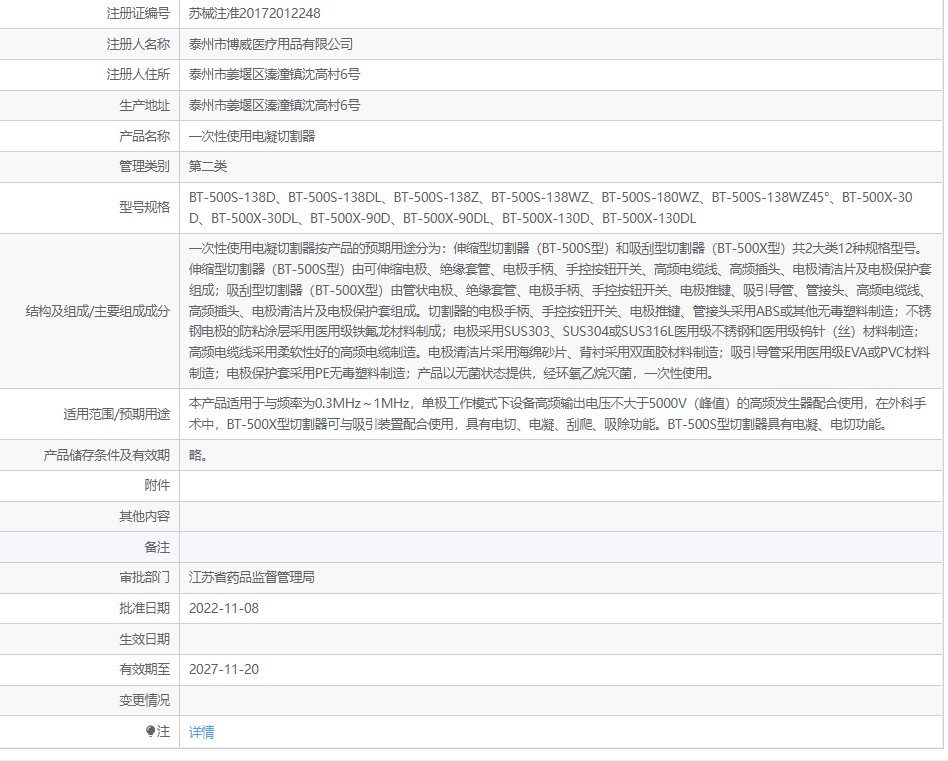Click the 审批部门 label
Screen dimensions: 948x761
(x=144, y=577)
